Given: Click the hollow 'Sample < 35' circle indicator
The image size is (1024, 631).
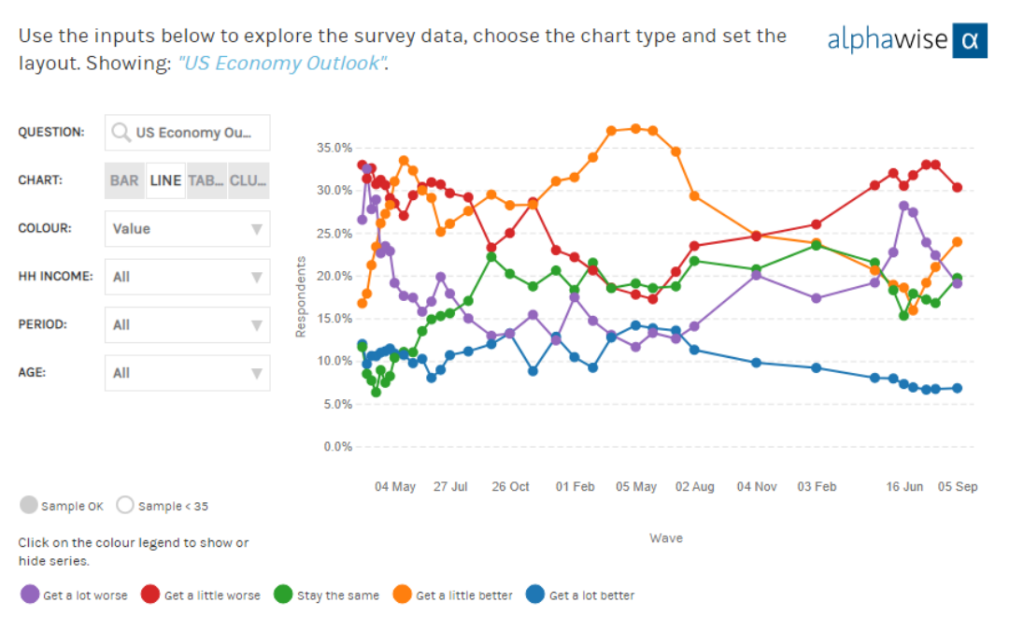Looking at the screenshot, I should tap(125, 505).
